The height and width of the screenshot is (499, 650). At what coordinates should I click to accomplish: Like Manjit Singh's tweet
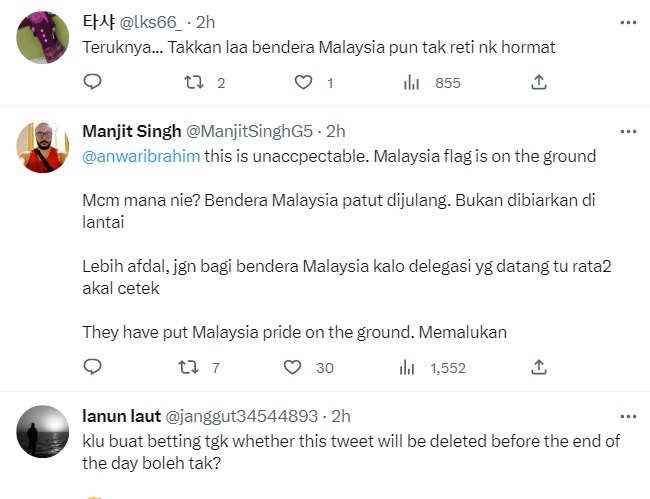[292, 368]
